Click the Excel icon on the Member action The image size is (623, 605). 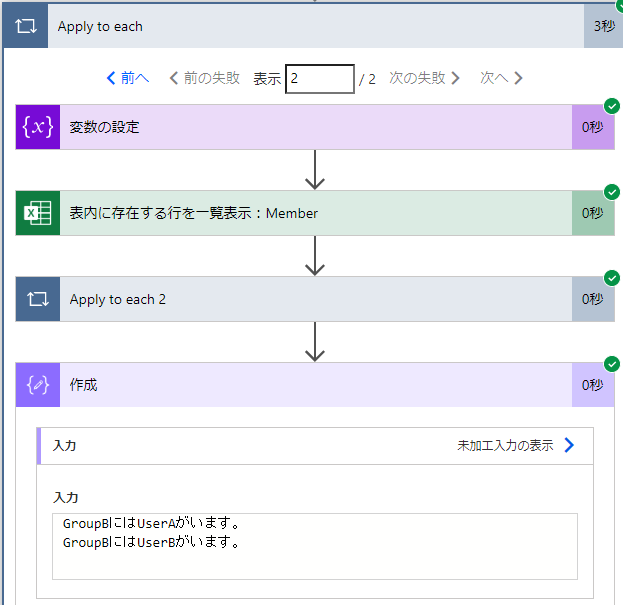click(x=38, y=213)
